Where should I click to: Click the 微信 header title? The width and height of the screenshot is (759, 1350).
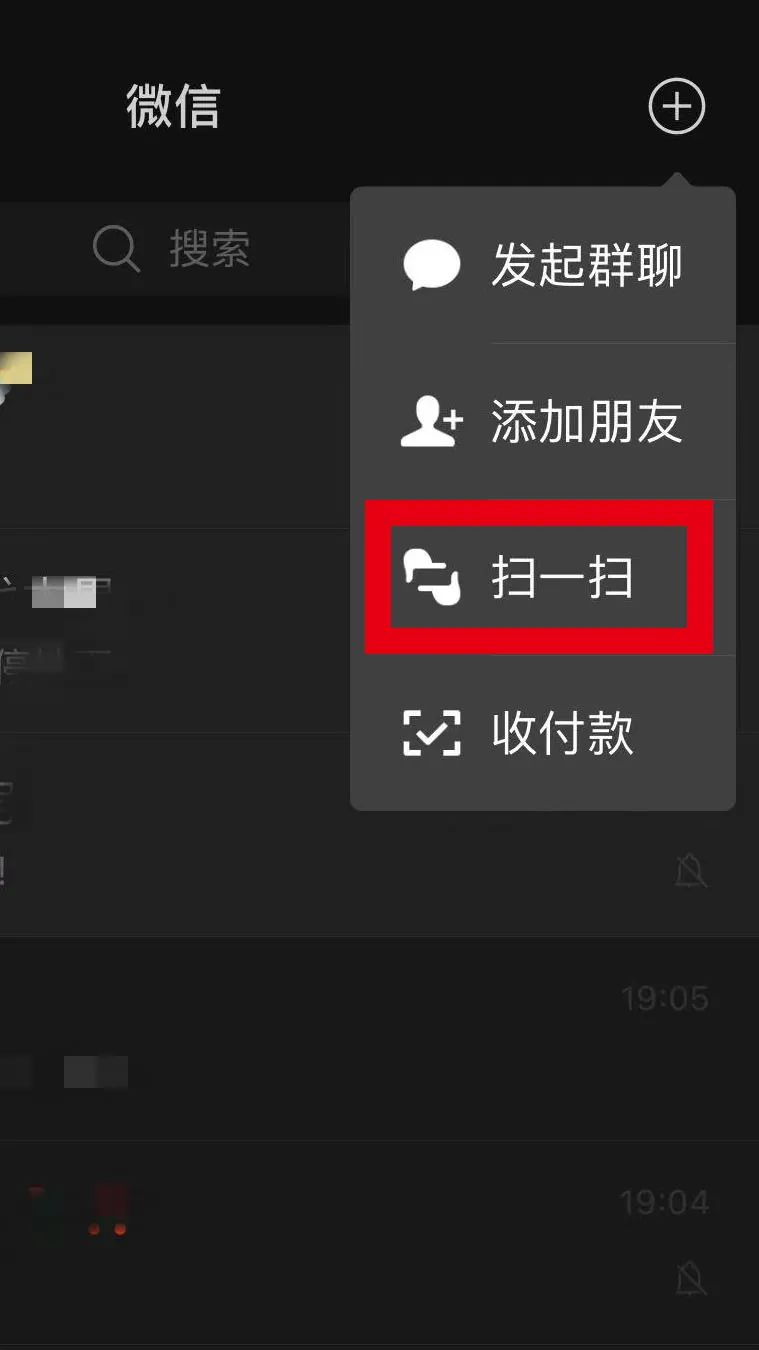click(173, 106)
